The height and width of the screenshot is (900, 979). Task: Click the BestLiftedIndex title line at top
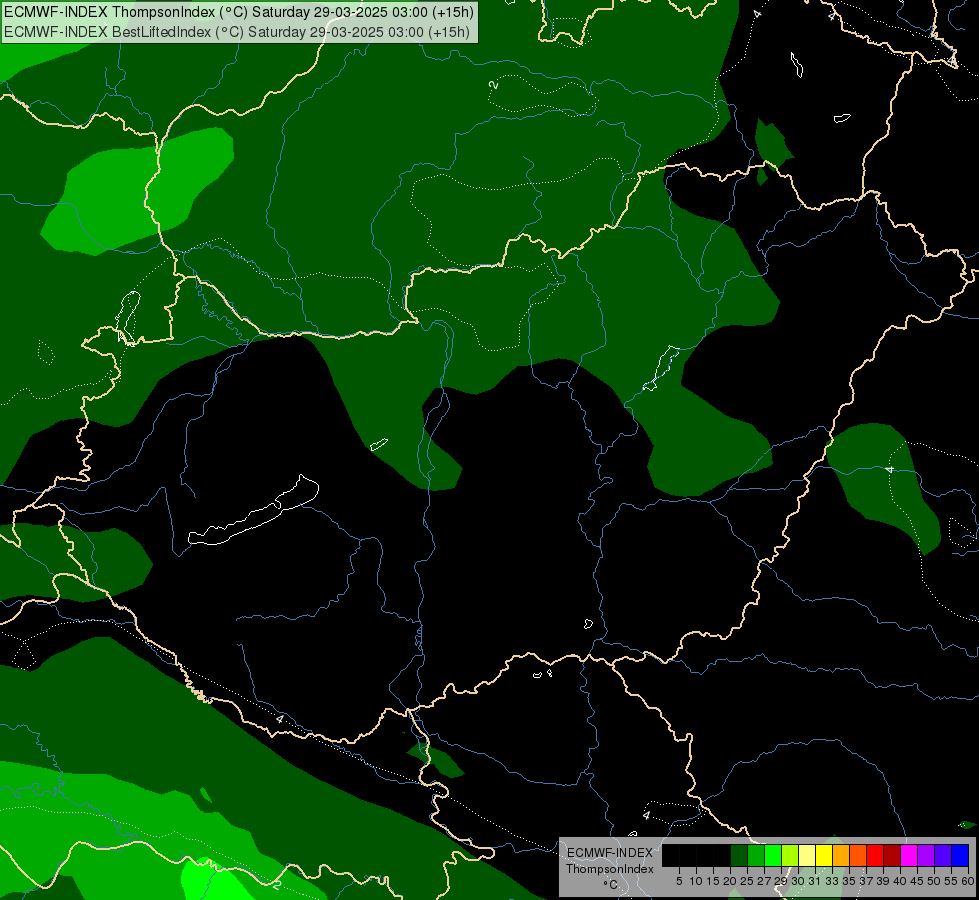(237, 32)
